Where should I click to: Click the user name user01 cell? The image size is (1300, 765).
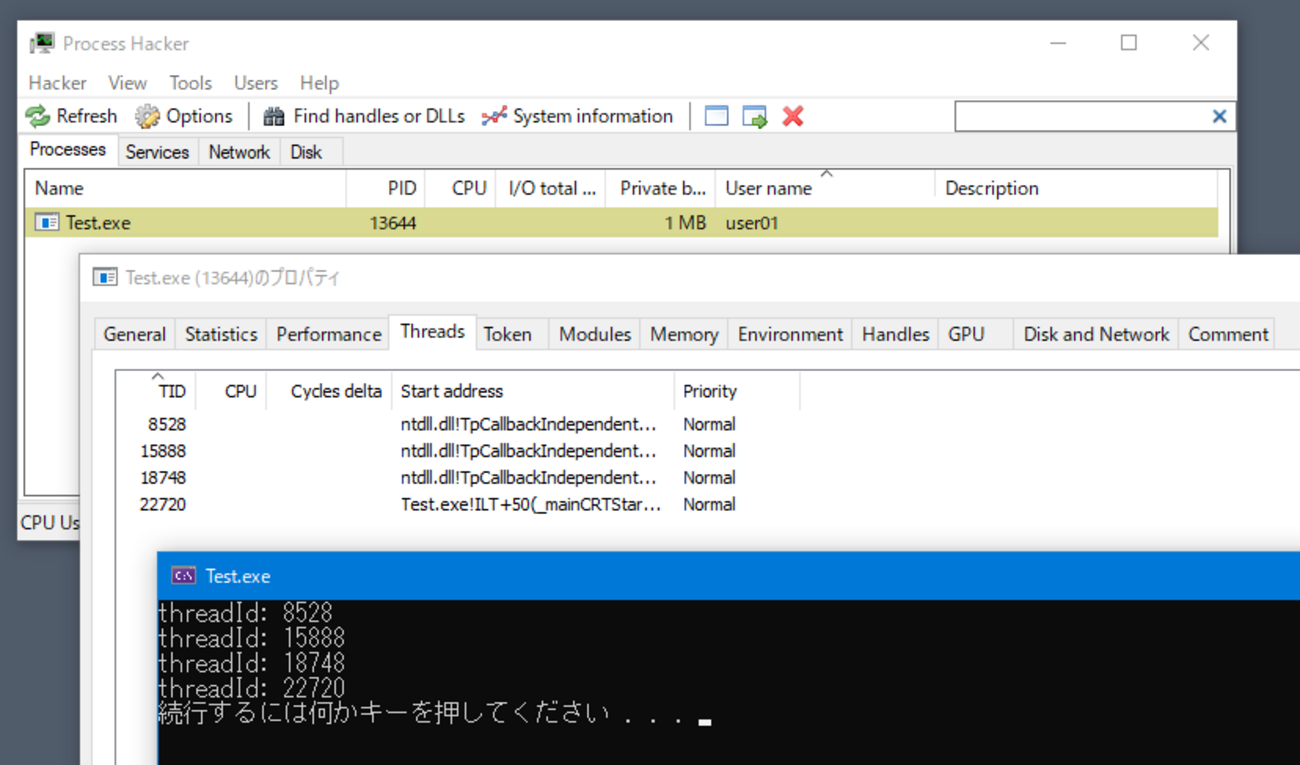(x=752, y=223)
